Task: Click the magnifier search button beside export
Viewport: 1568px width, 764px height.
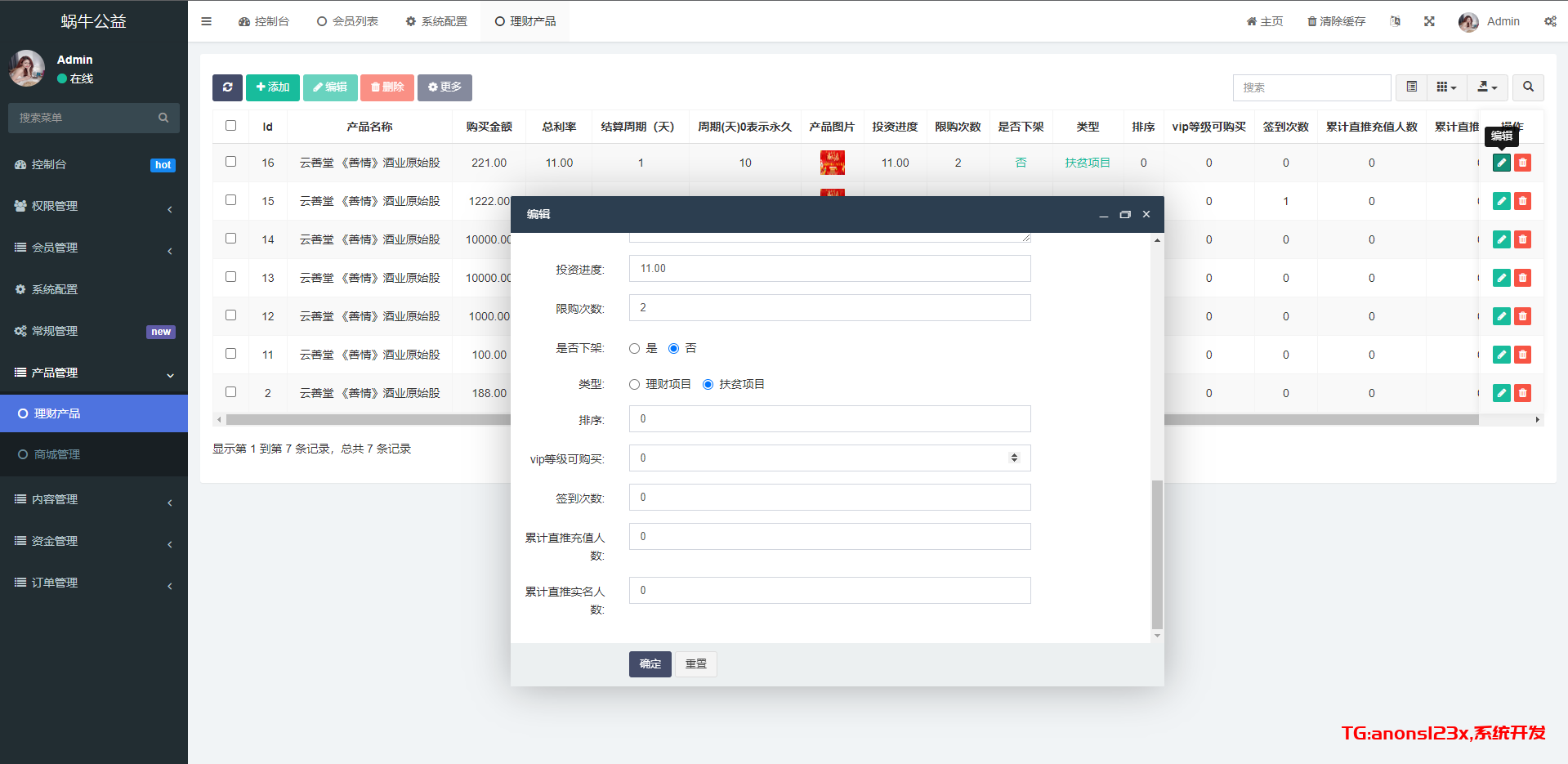Action: [x=1528, y=87]
